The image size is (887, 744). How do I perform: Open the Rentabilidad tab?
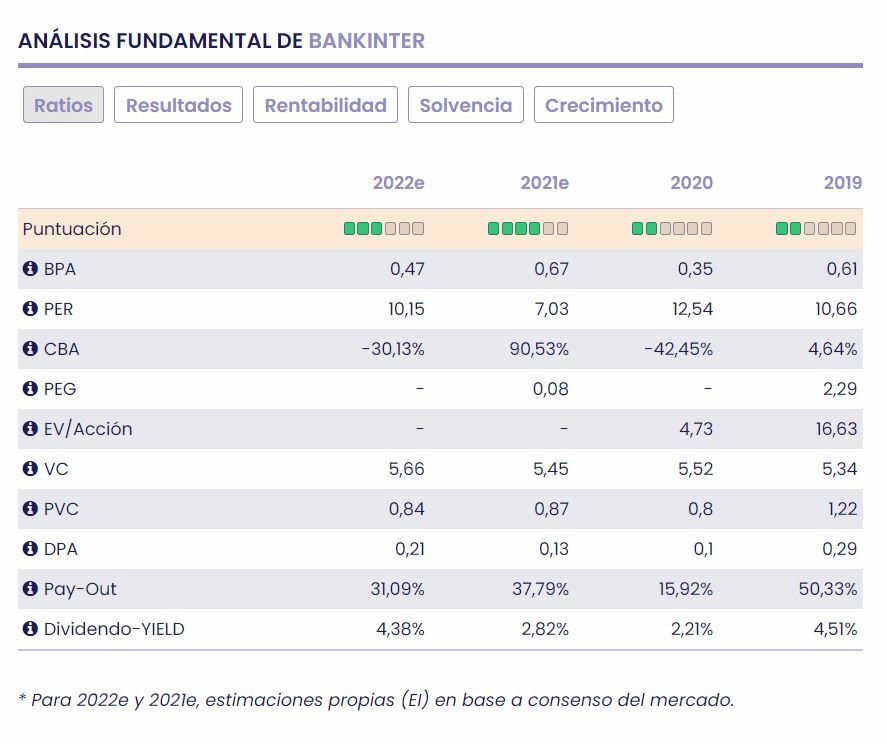point(325,105)
